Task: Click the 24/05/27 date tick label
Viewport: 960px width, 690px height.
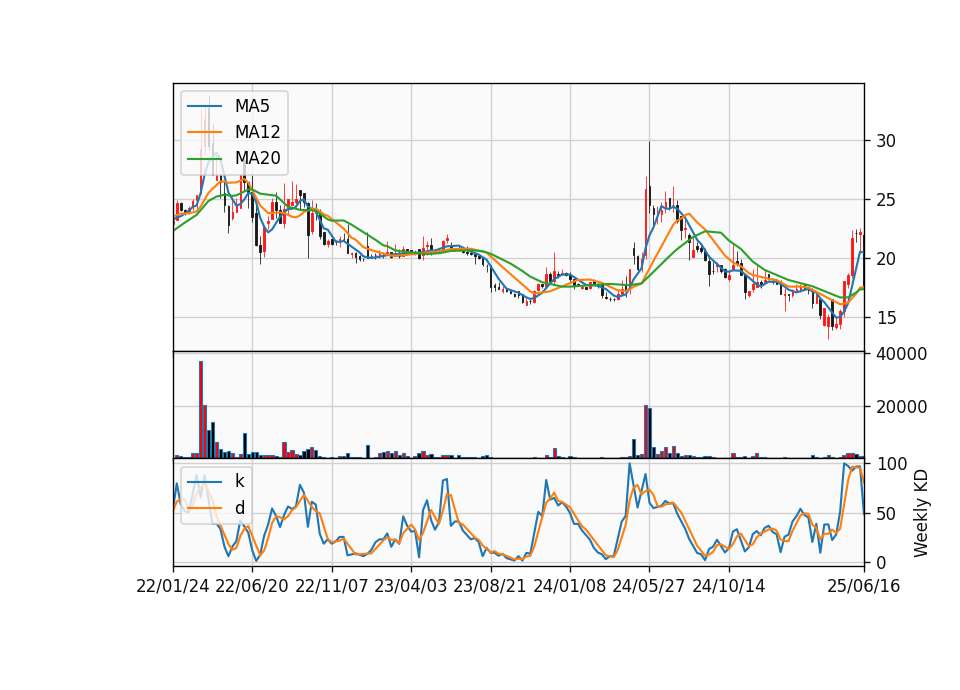Action: pyautogui.click(x=649, y=586)
